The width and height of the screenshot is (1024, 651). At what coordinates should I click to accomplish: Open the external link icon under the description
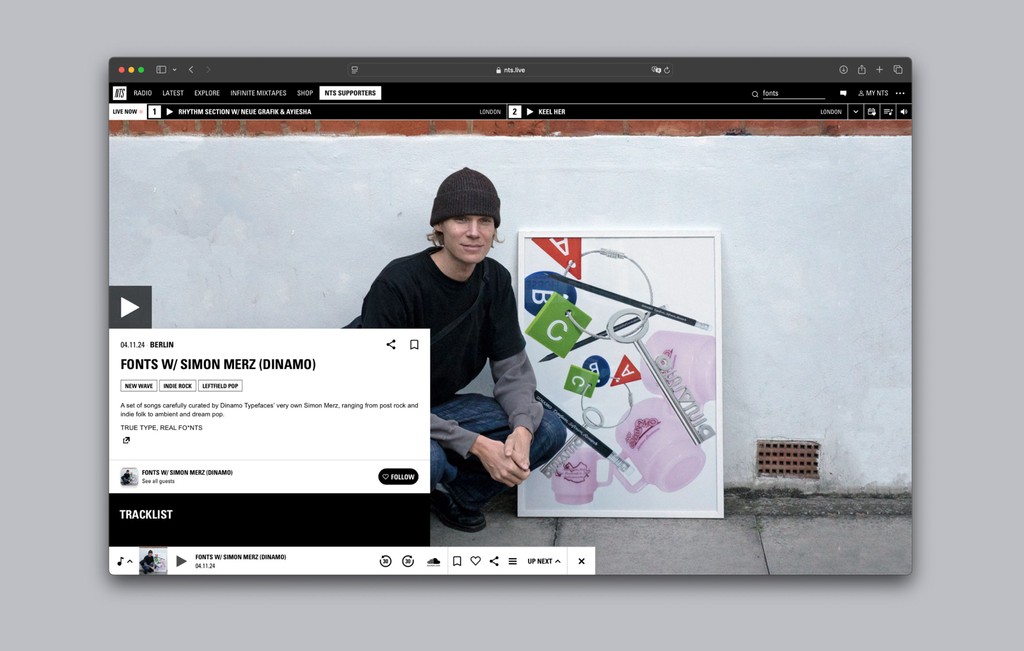pyautogui.click(x=126, y=440)
